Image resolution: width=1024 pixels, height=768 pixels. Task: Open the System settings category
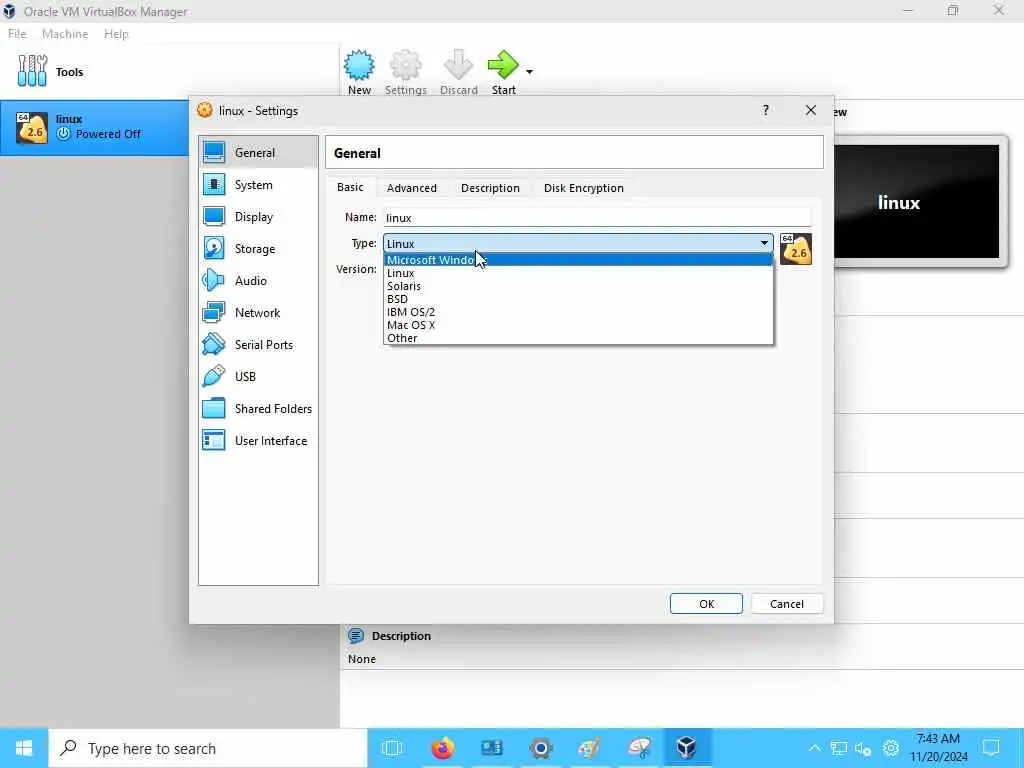[x=258, y=185]
